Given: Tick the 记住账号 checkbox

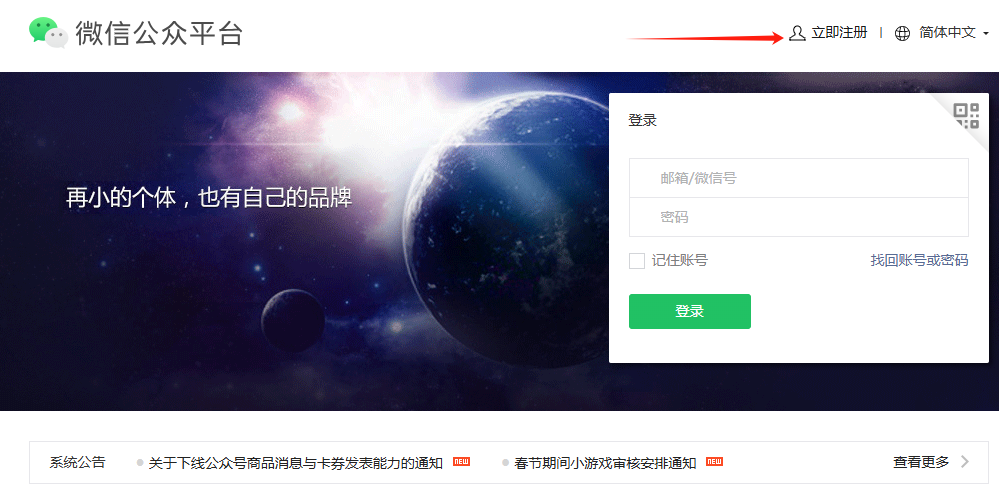Looking at the screenshot, I should pyautogui.click(x=636, y=260).
